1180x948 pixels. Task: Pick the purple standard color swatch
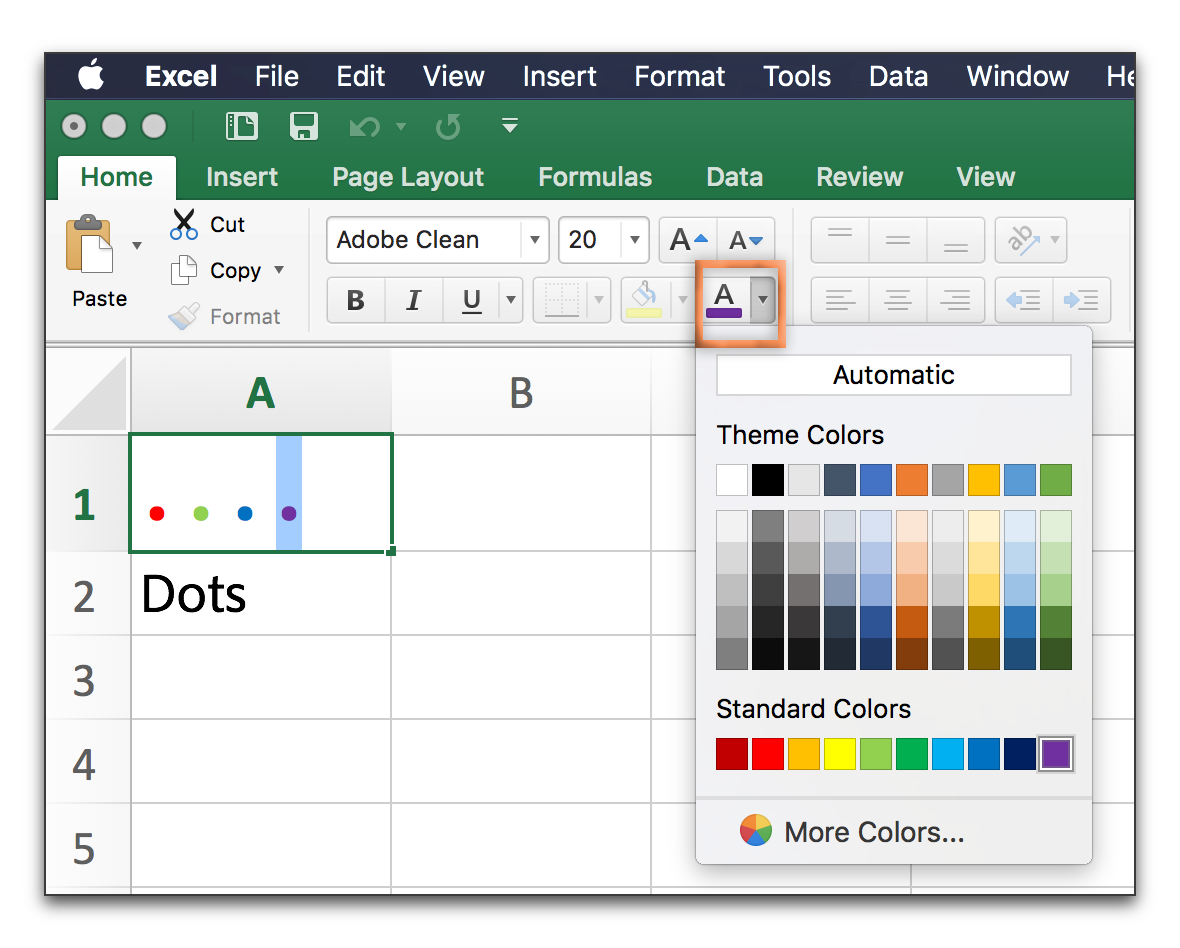[1055, 754]
